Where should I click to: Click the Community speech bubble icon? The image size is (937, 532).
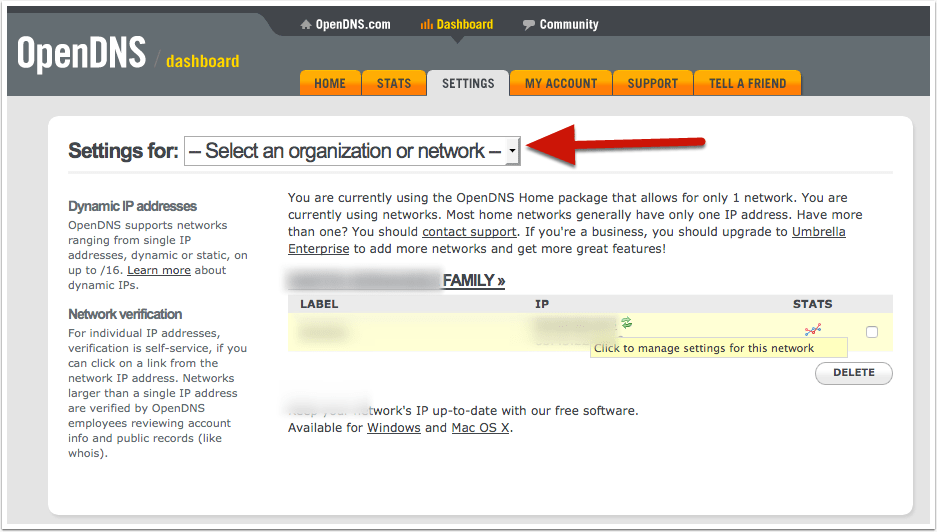(x=528, y=25)
